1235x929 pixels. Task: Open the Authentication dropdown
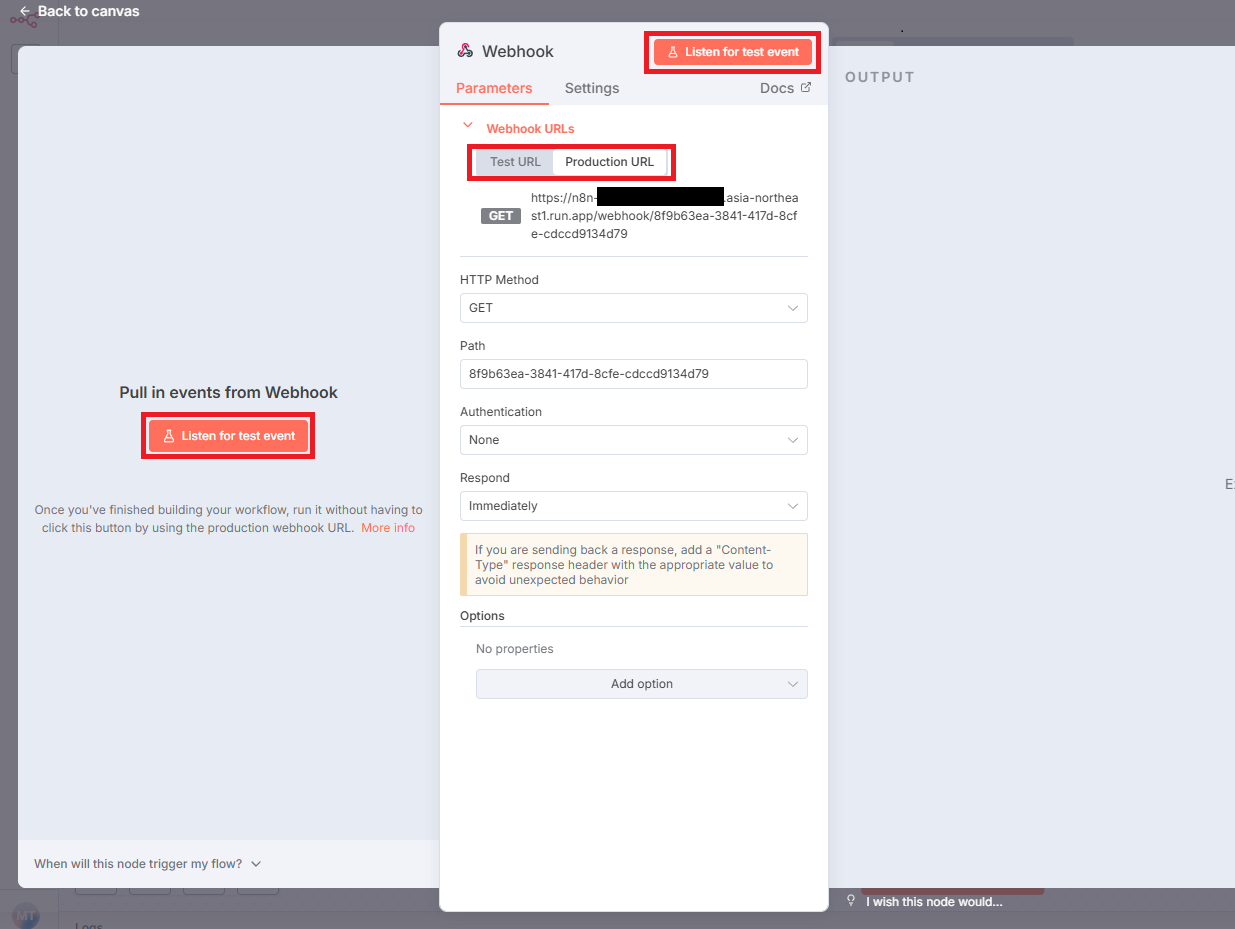point(633,440)
